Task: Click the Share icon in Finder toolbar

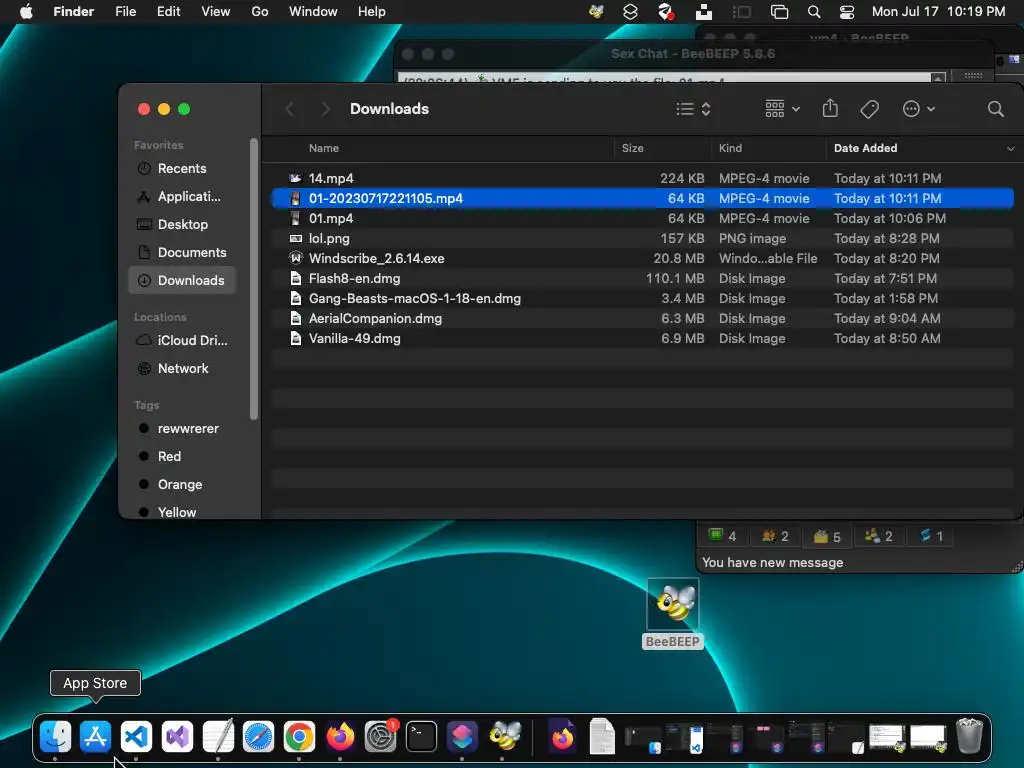Action: coord(830,108)
